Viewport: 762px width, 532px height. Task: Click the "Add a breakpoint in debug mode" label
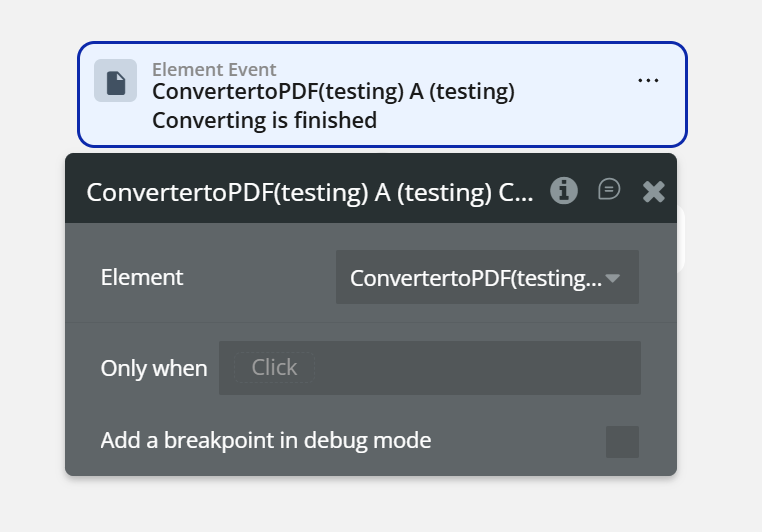point(266,440)
